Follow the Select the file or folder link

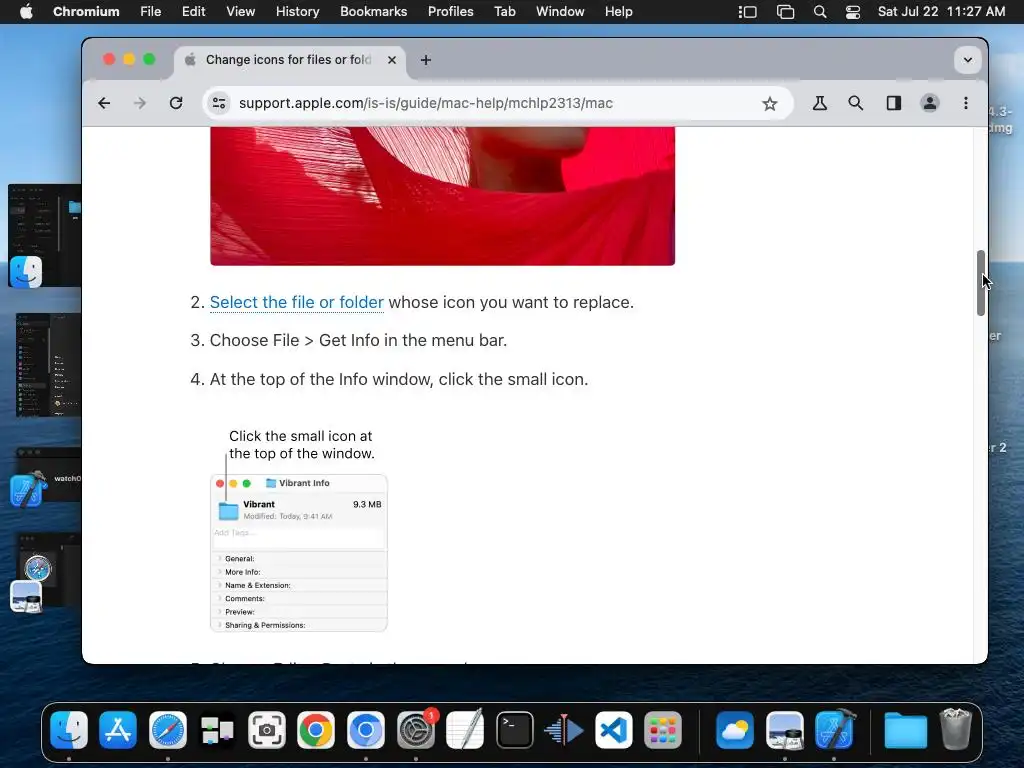pos(296,302)
